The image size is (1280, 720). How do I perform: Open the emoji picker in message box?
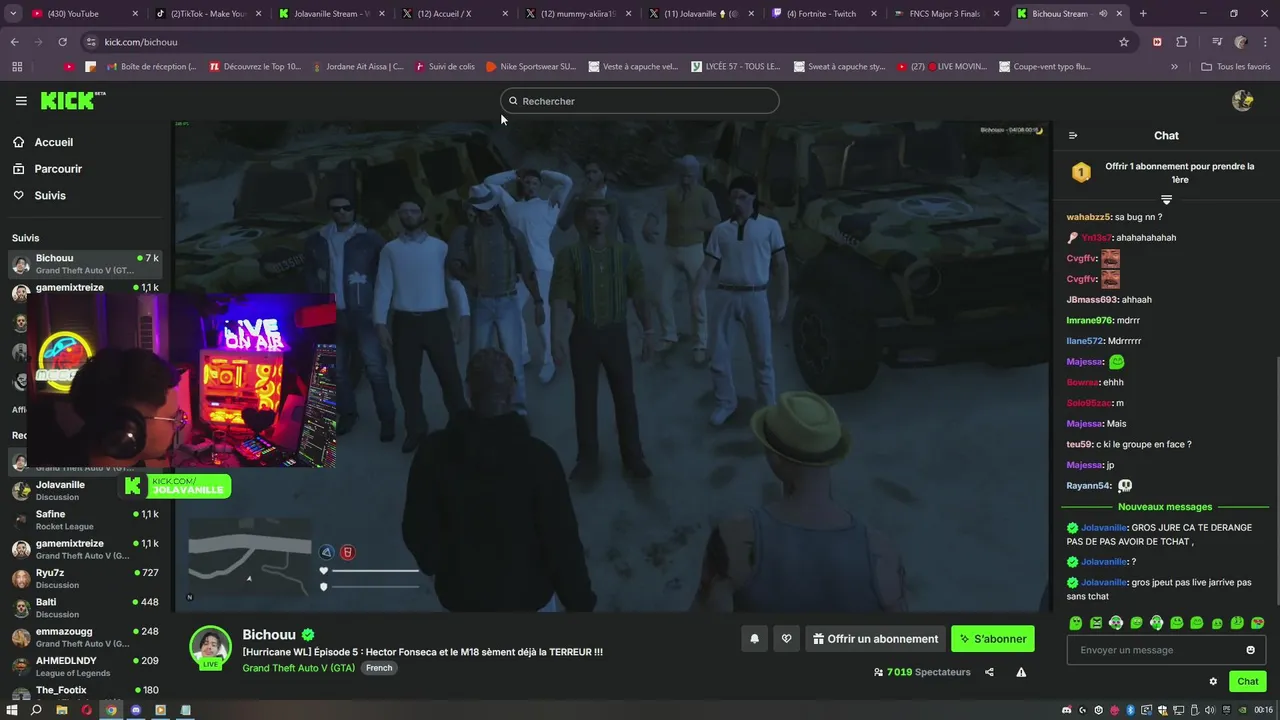pos(1250,650)
